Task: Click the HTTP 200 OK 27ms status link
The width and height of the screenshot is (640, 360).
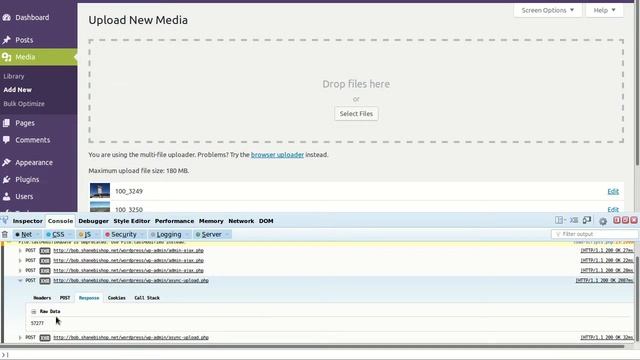Action: coord(607,251)
